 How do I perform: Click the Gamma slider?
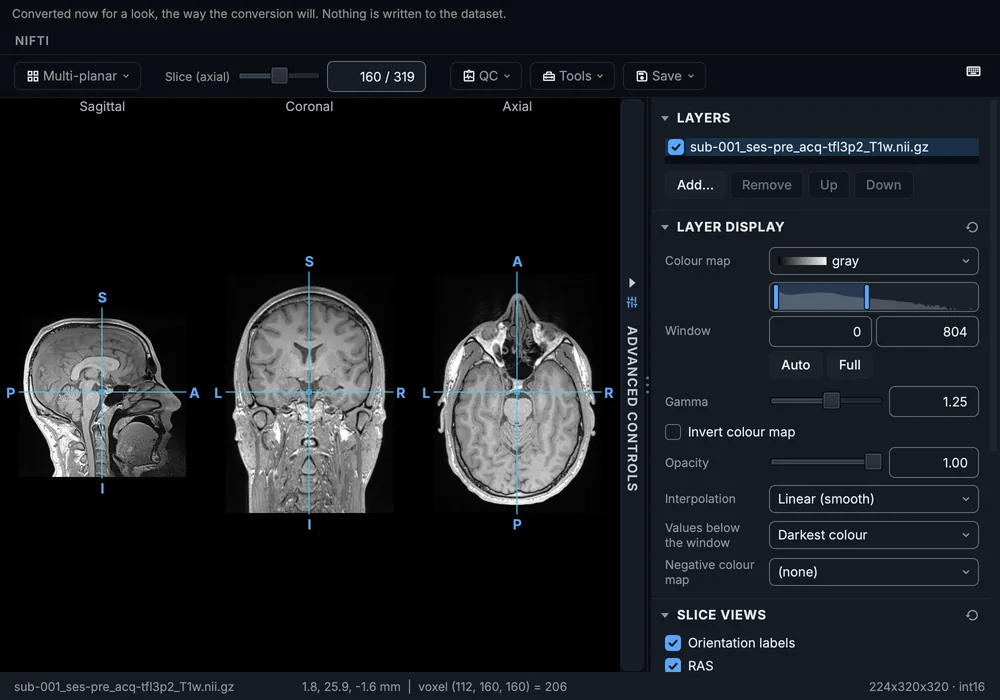[826, 401]
